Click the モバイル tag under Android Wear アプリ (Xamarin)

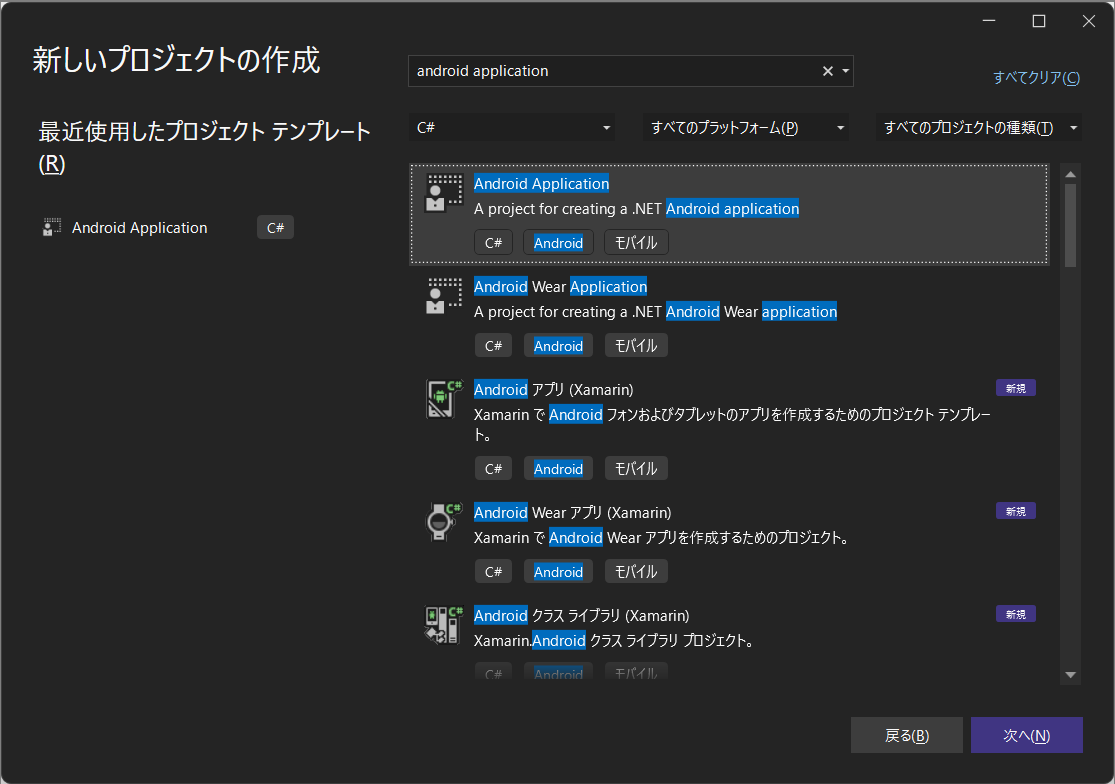(x=636, y=571)
